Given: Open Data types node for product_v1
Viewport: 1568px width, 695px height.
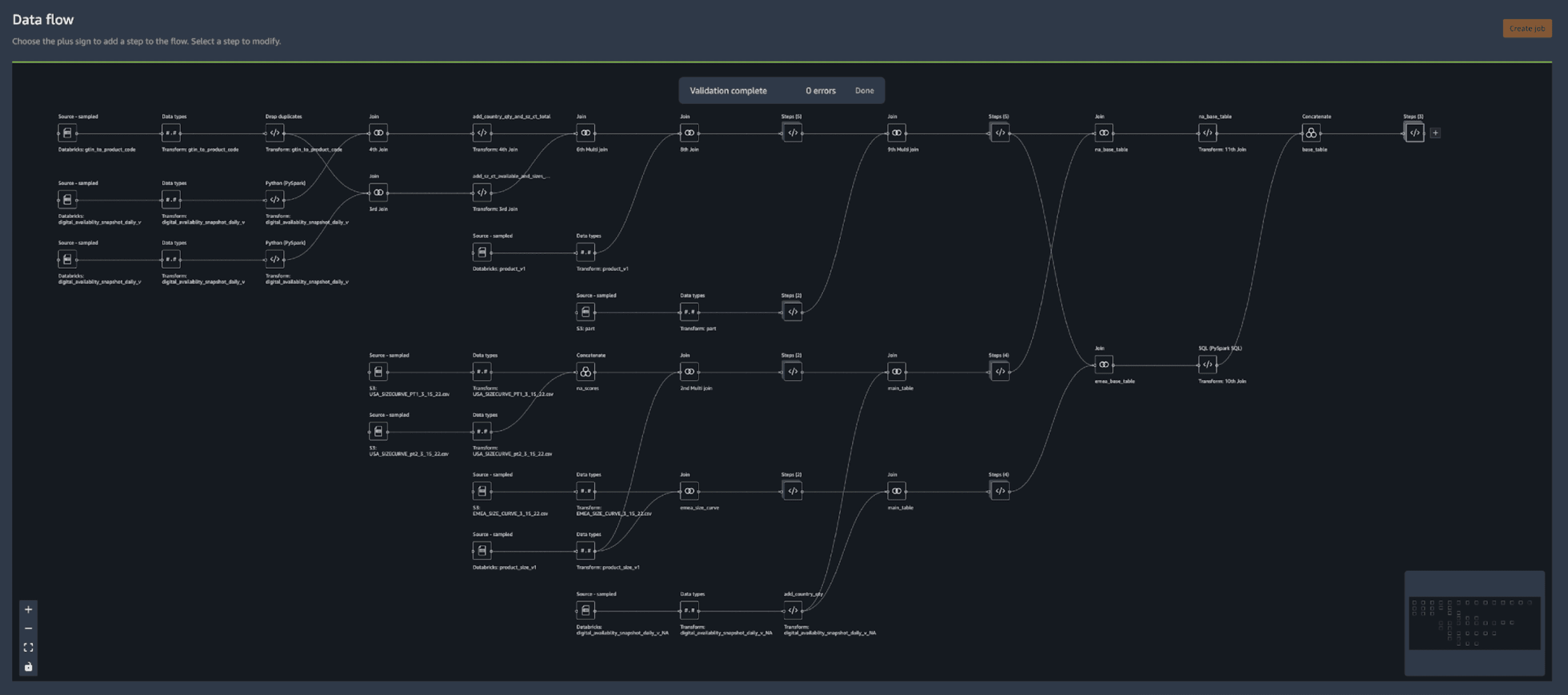Looking at the screenshot, I should point(585,252).
